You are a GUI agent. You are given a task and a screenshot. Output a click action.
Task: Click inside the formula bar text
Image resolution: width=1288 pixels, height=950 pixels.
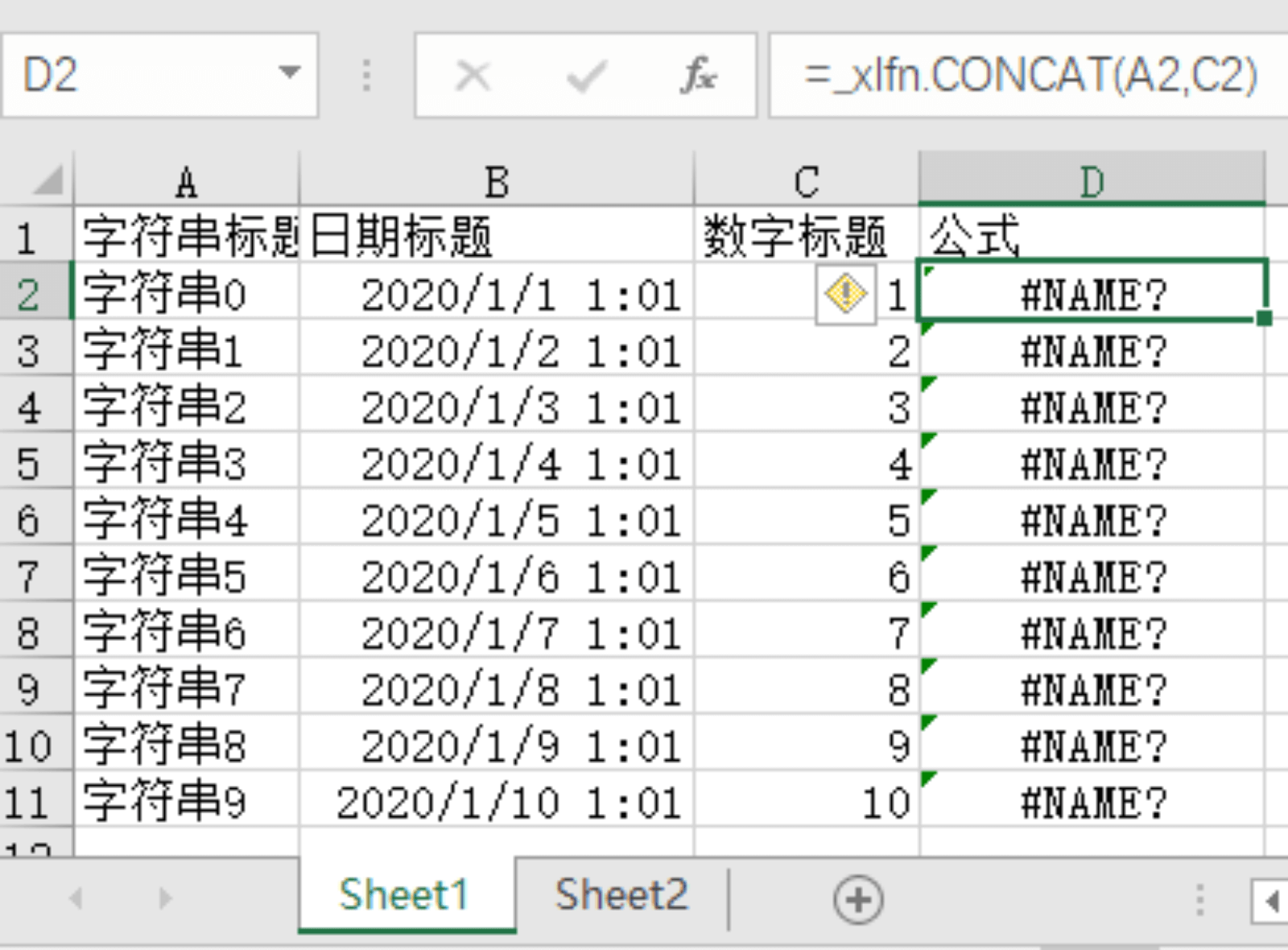1030,76
